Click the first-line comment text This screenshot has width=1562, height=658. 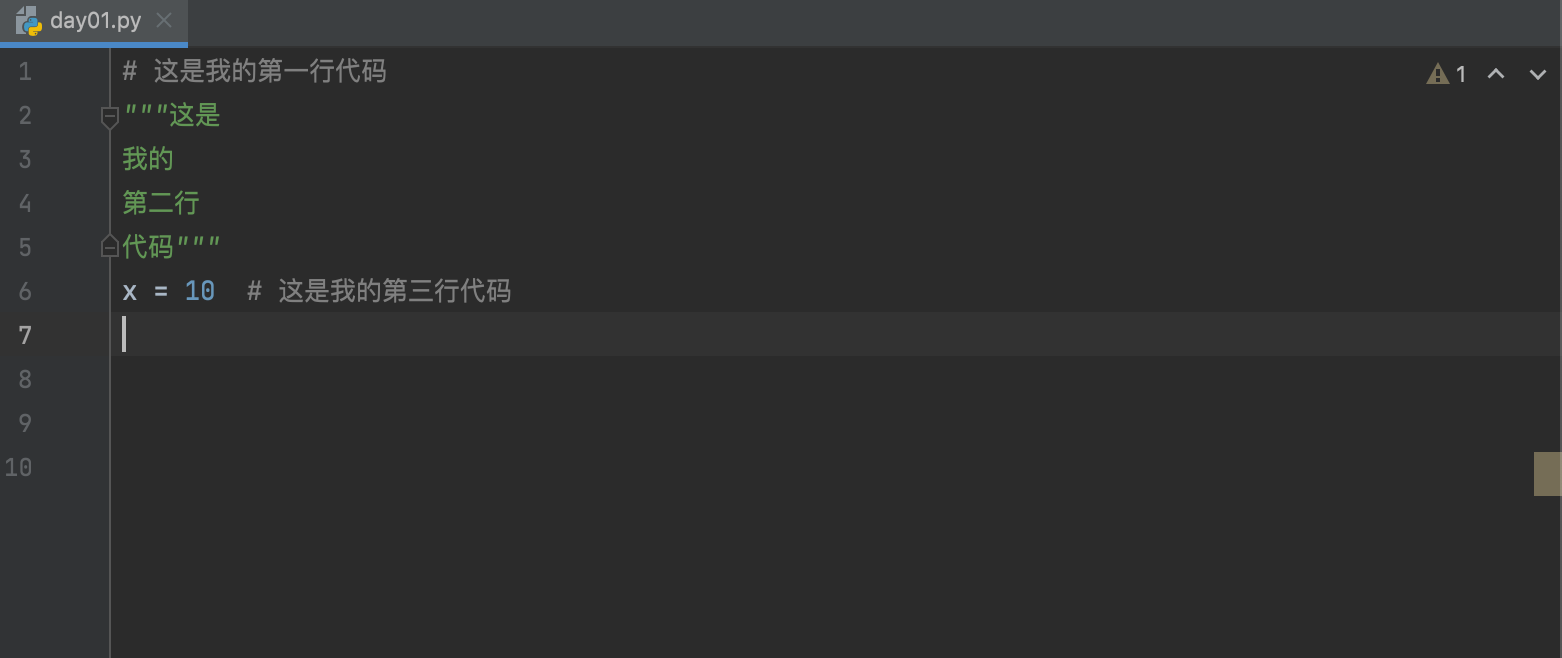tap(254, 72)
